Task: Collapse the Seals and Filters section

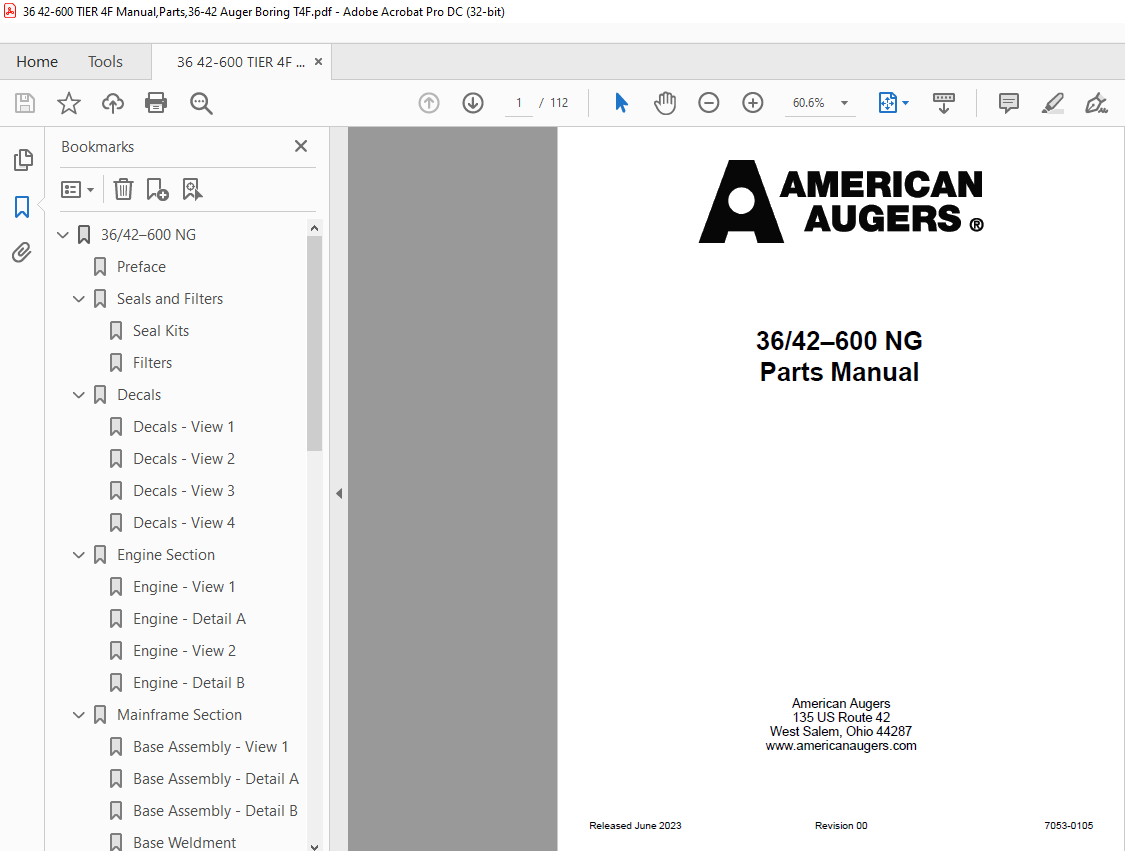Action: click(79, 298)
